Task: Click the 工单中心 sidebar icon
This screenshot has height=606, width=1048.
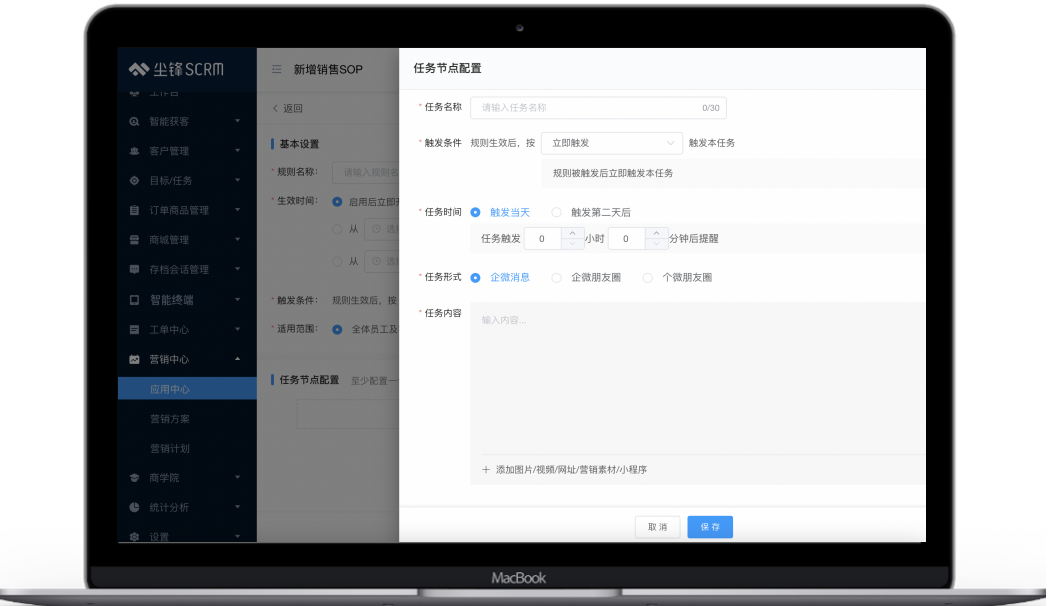Action: pos(134,329)
